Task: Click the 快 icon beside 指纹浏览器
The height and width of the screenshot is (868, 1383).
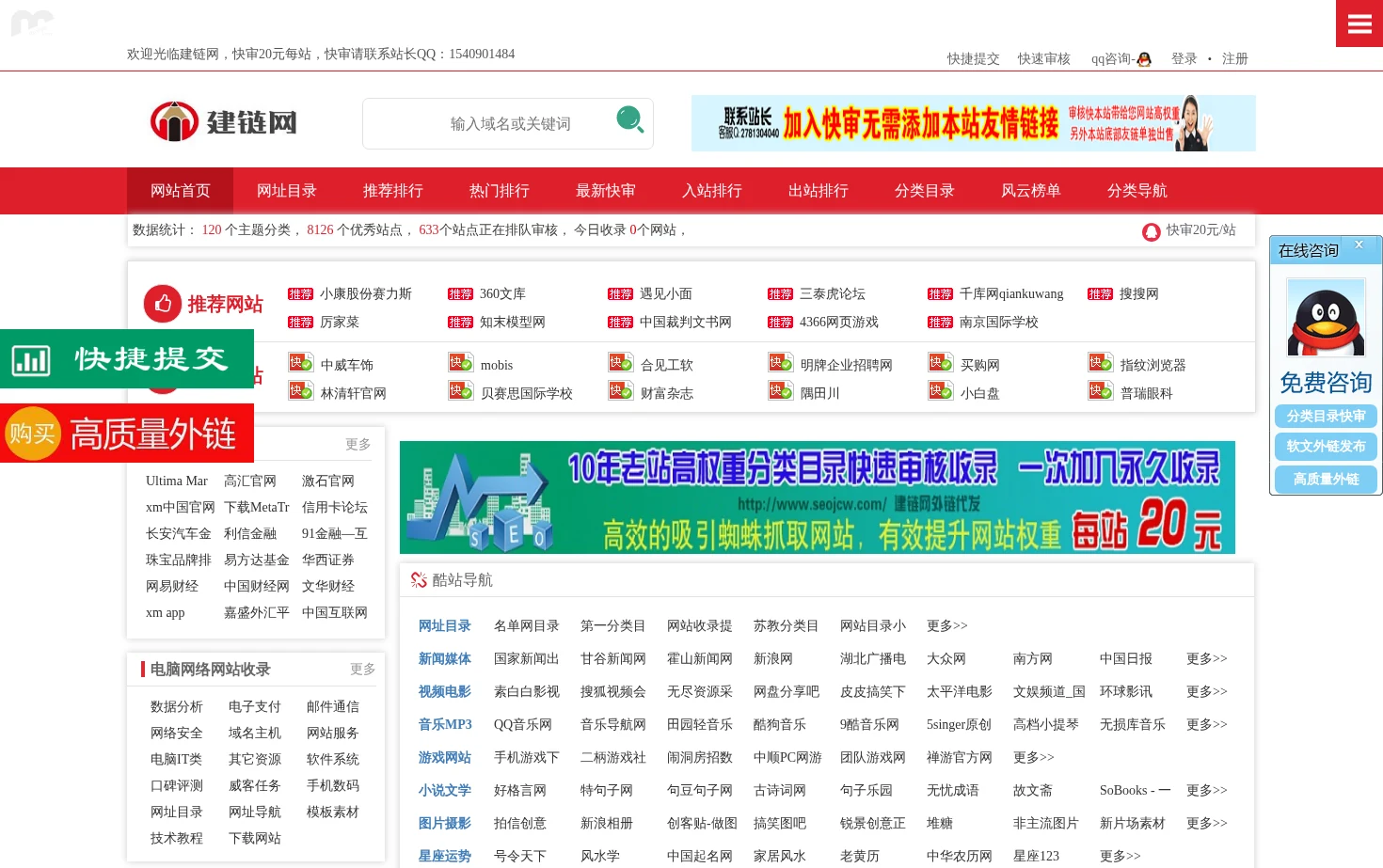Action: tap(1101, 363)
